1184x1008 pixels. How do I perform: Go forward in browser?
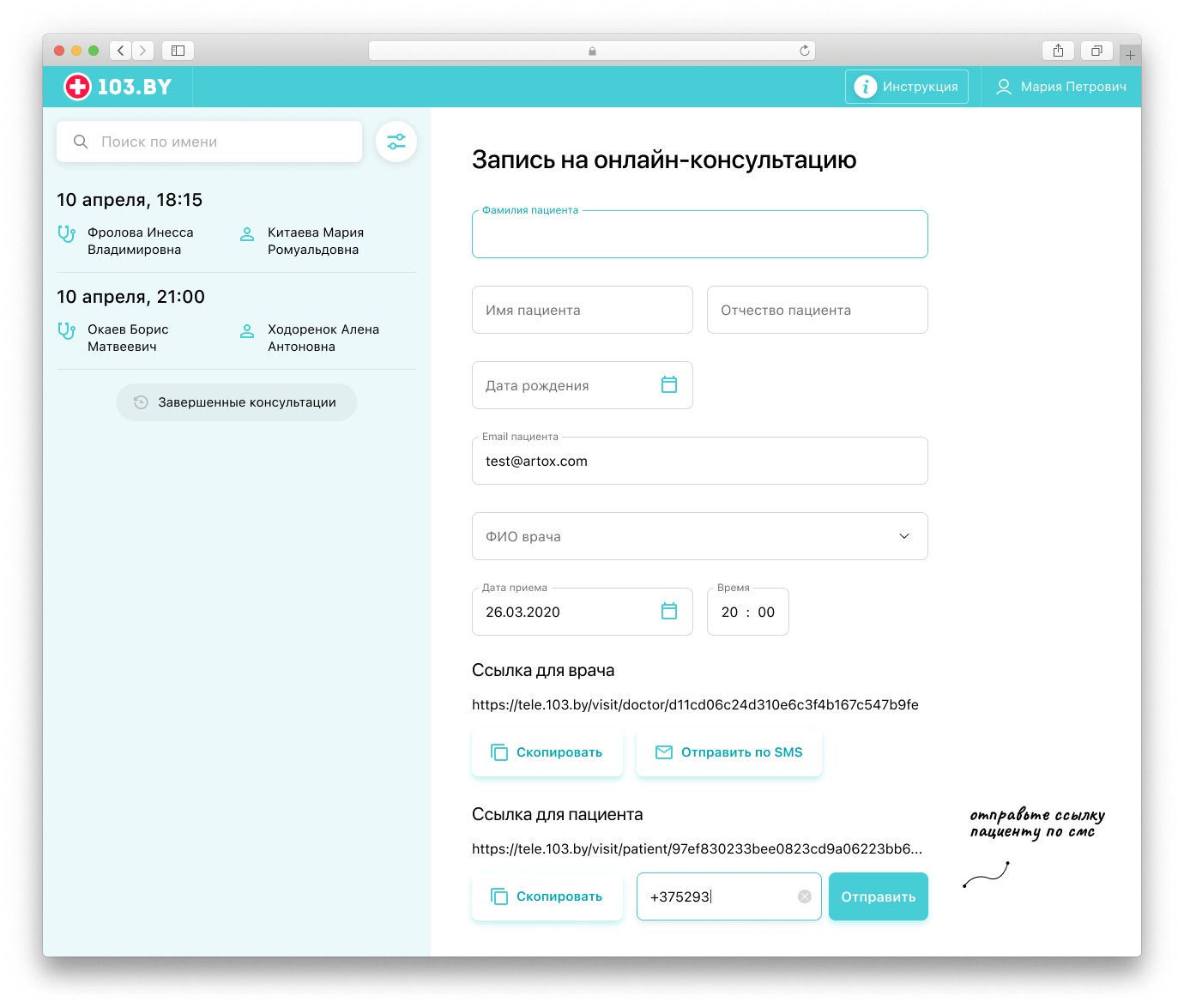pyautogui.click(x=143, y=51)
